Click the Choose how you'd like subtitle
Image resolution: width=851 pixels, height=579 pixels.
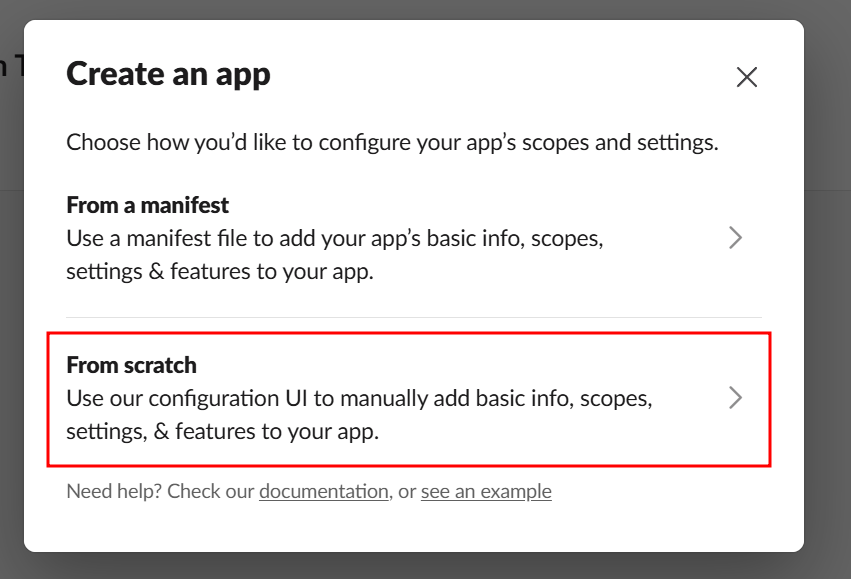pos(392,142)
